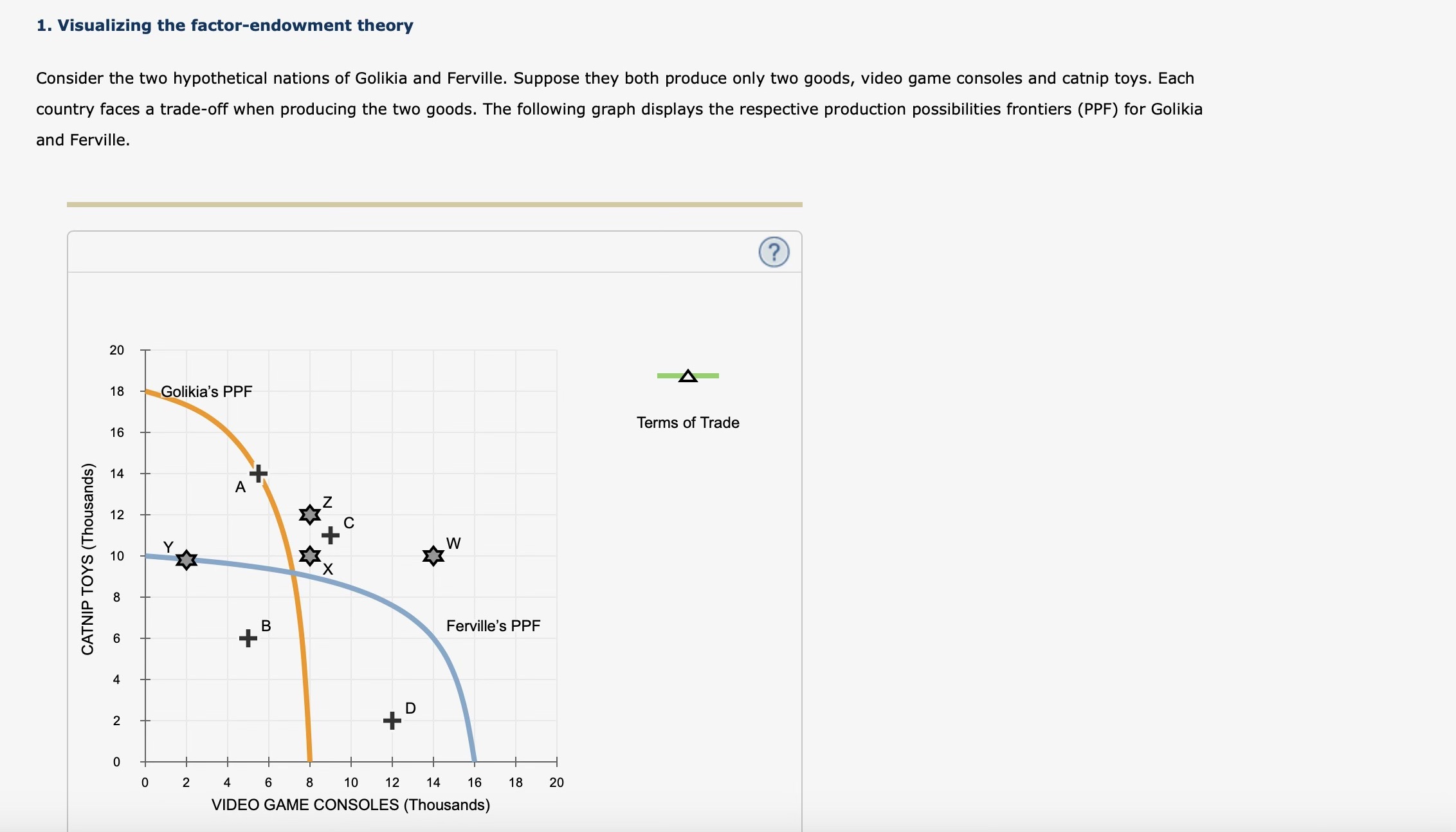Select the plus marker labeled D
The image size is (1456, 832).
pos(392,720)
